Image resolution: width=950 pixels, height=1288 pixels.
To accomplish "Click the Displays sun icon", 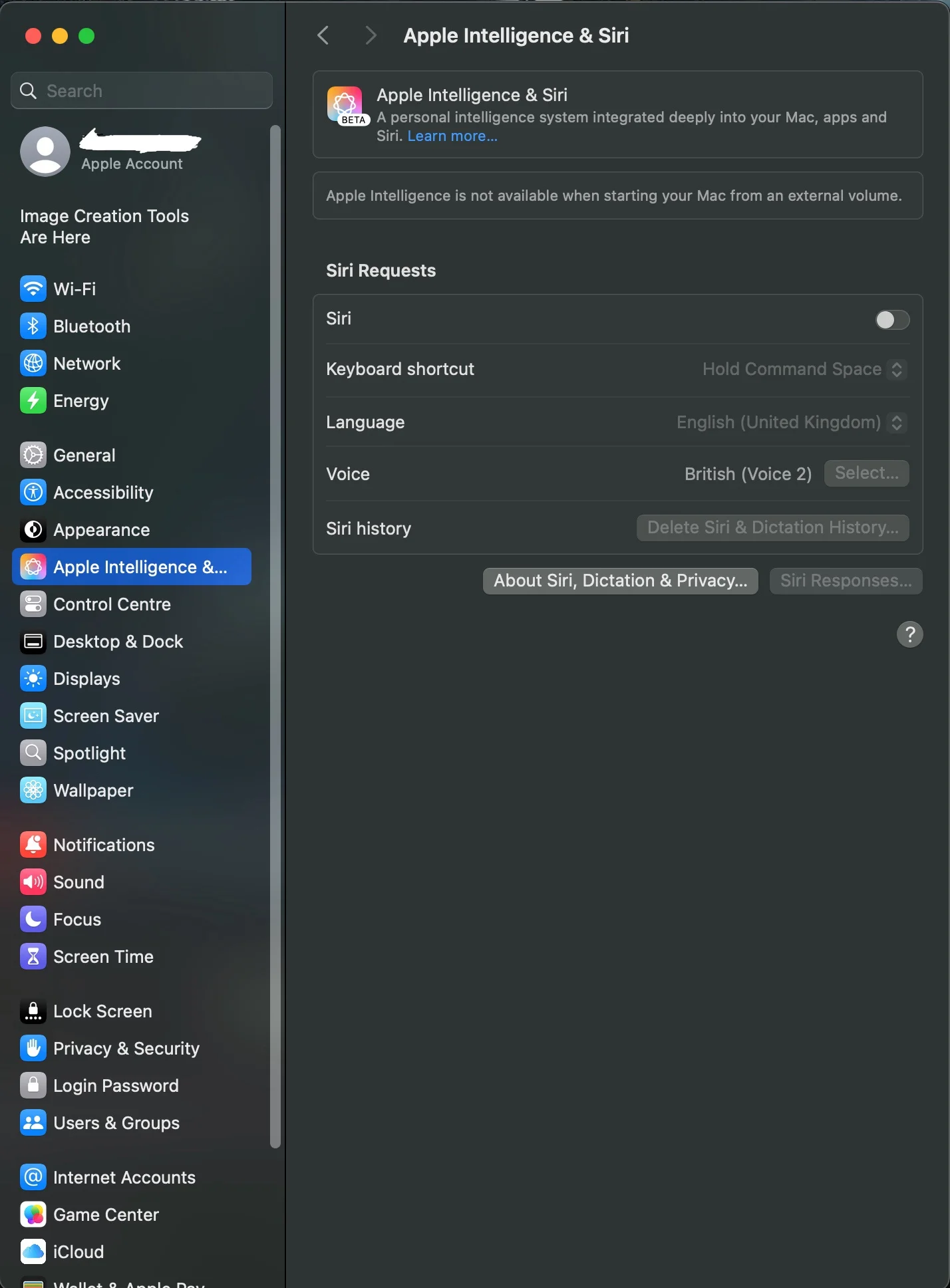I will pos(33,678).
